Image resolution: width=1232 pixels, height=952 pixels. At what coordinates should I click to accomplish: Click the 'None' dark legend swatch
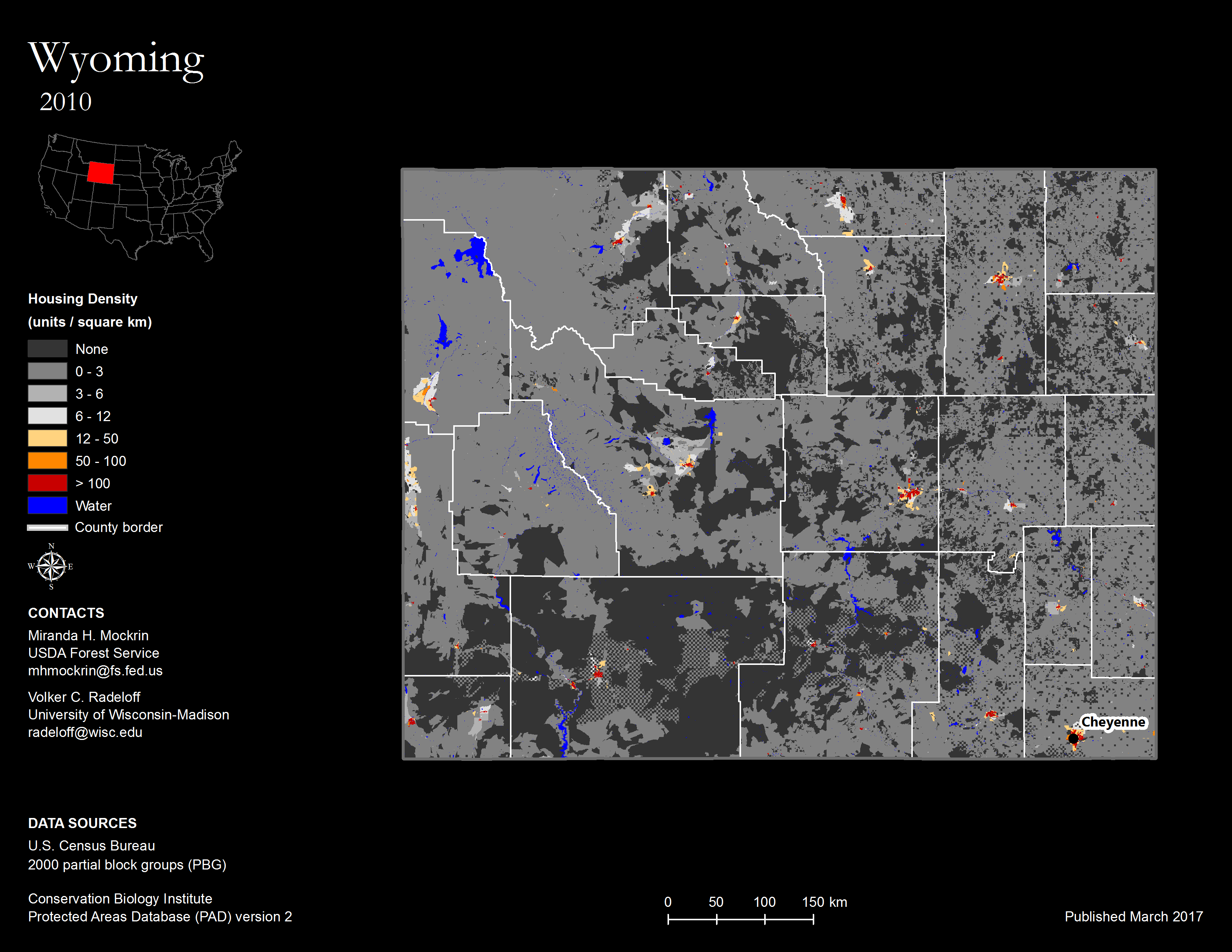tap(47, 349)
